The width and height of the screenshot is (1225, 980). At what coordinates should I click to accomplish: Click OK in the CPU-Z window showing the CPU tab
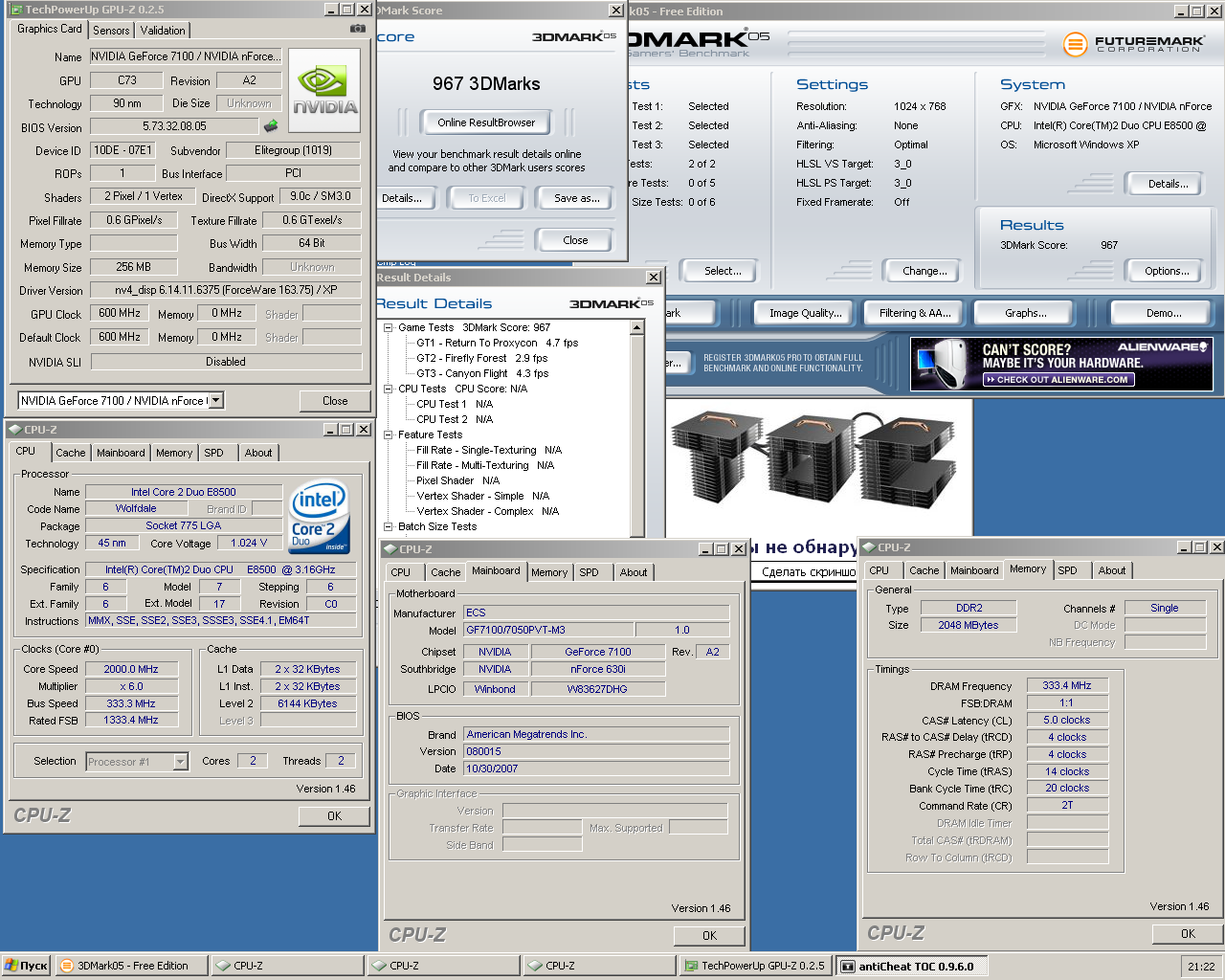click(334, 816)
